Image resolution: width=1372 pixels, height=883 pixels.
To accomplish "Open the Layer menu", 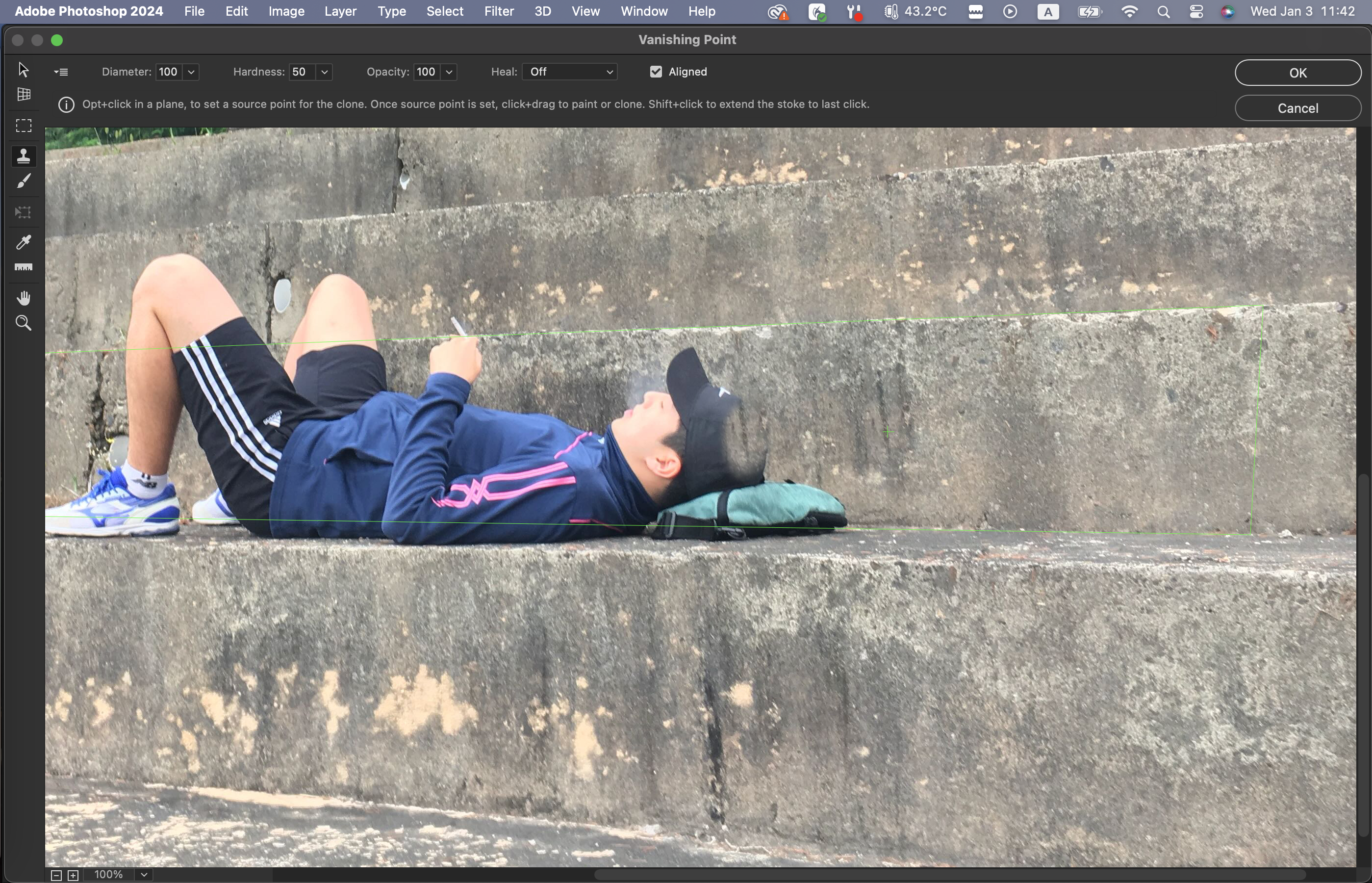I will pos(340,11).
